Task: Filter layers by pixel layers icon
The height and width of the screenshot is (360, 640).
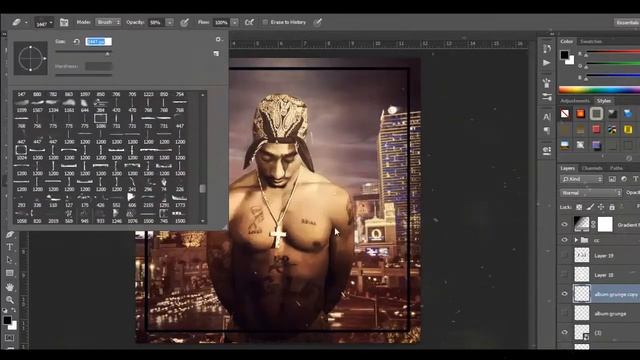Action: (x=612, y=179)
